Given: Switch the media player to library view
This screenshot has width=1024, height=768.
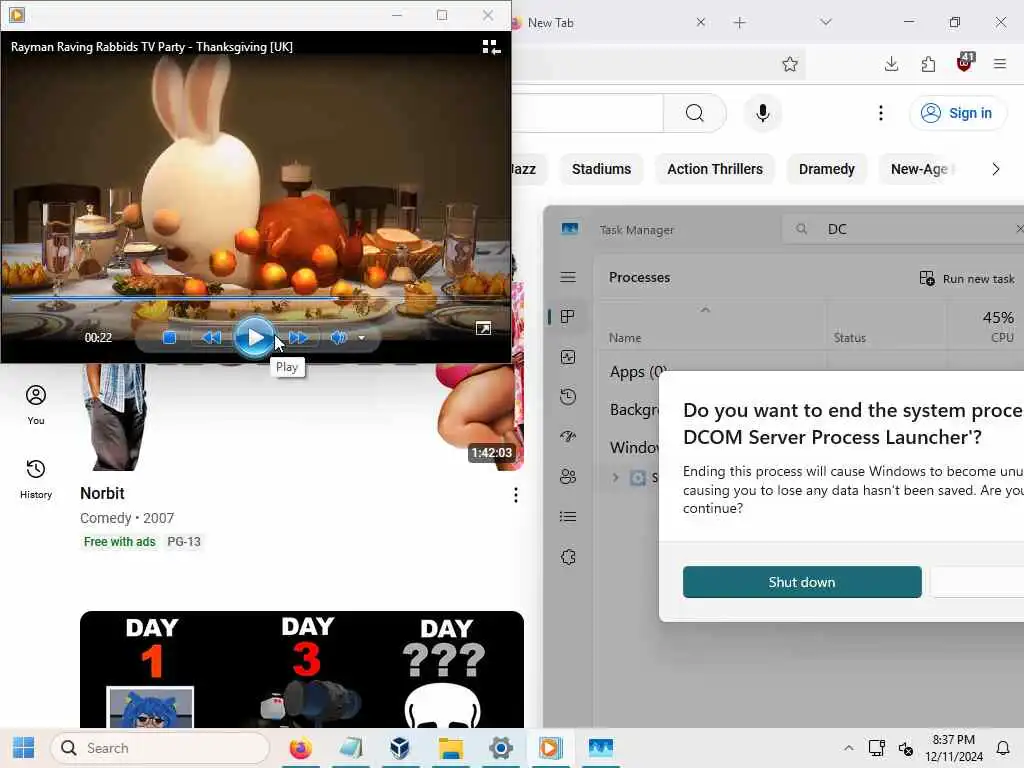Looking at the screenshot, I should click(491, 47).
